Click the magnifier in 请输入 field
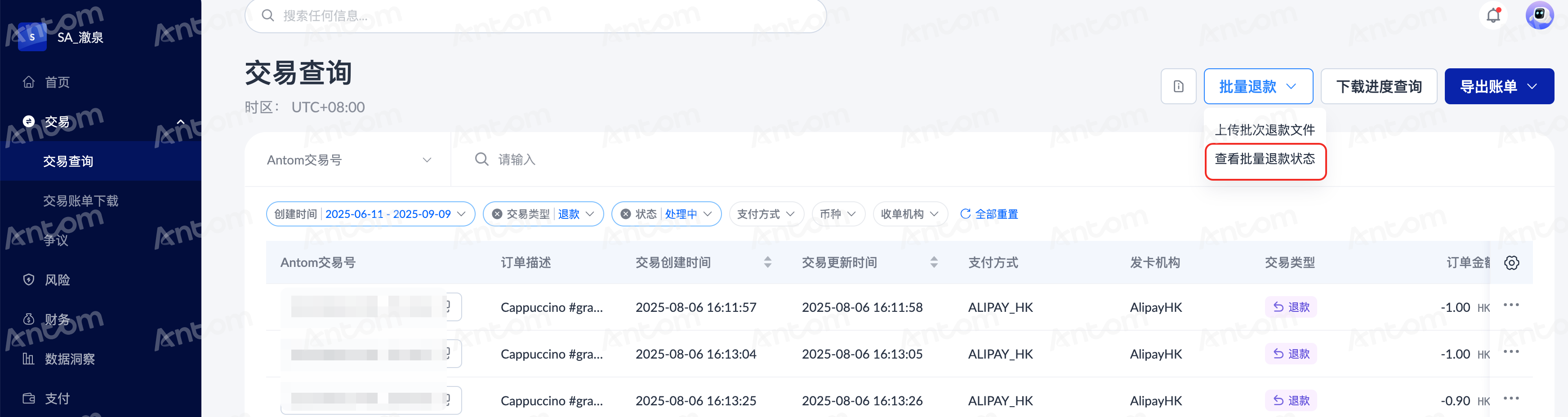 pos(481,160)
